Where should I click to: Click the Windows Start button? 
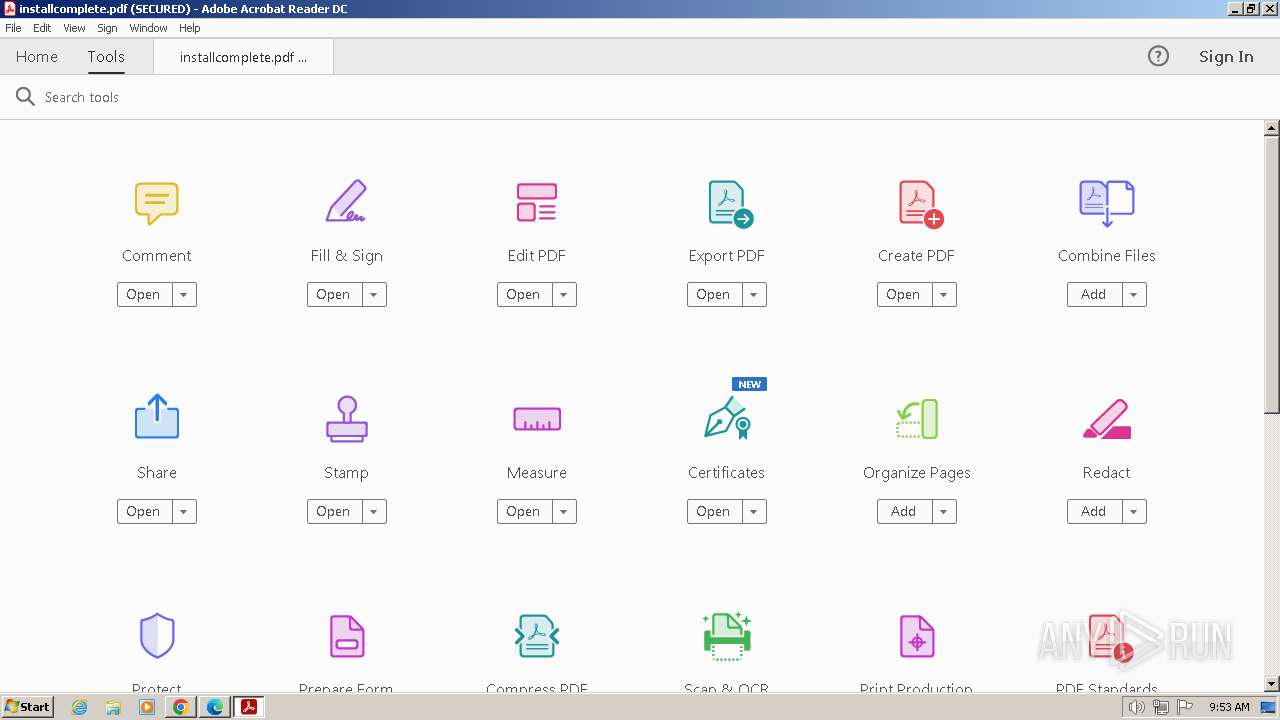(27, 707)
